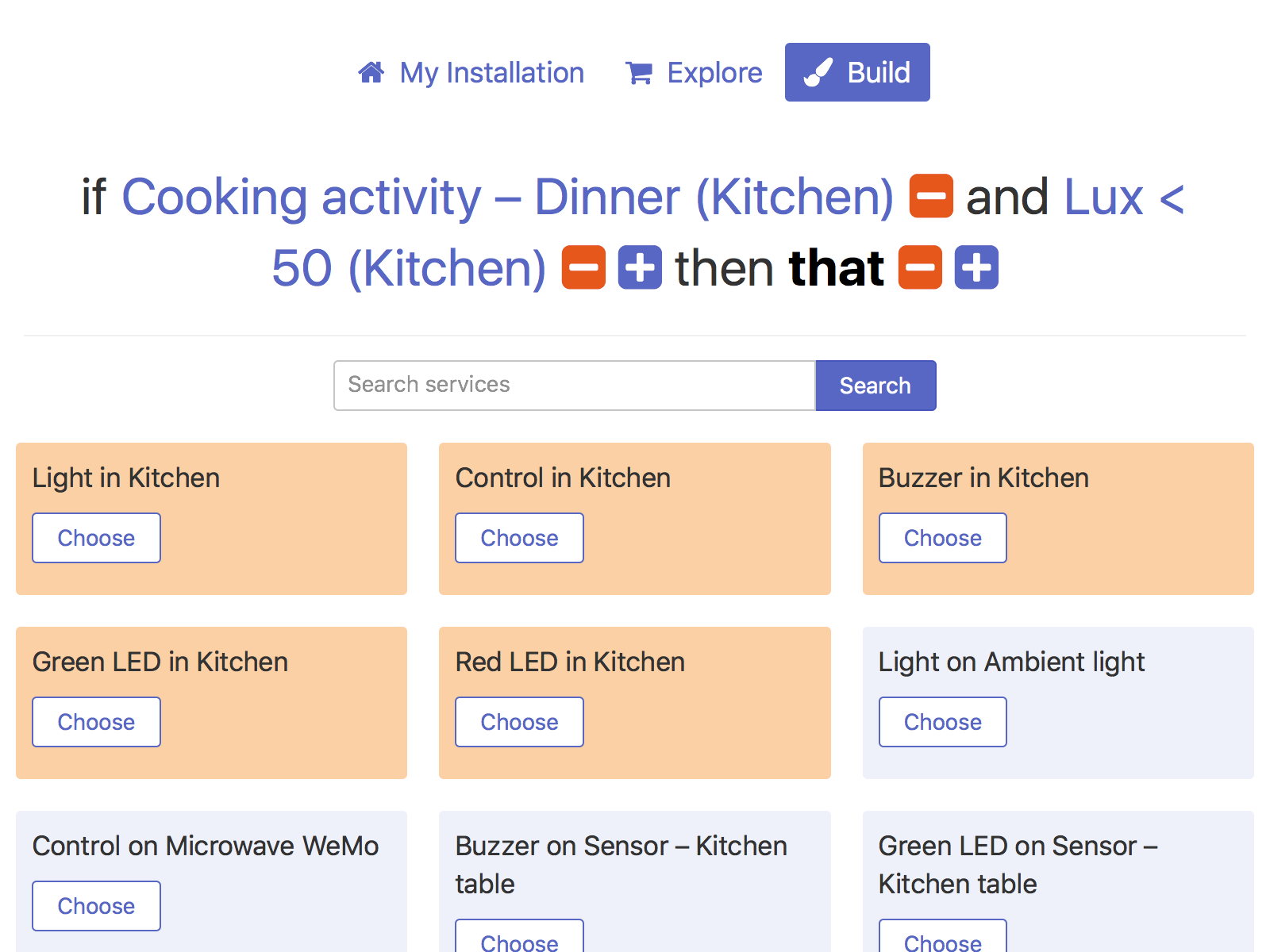
Task: Choose the Control in Kitchen service
Action: (519, 538)
